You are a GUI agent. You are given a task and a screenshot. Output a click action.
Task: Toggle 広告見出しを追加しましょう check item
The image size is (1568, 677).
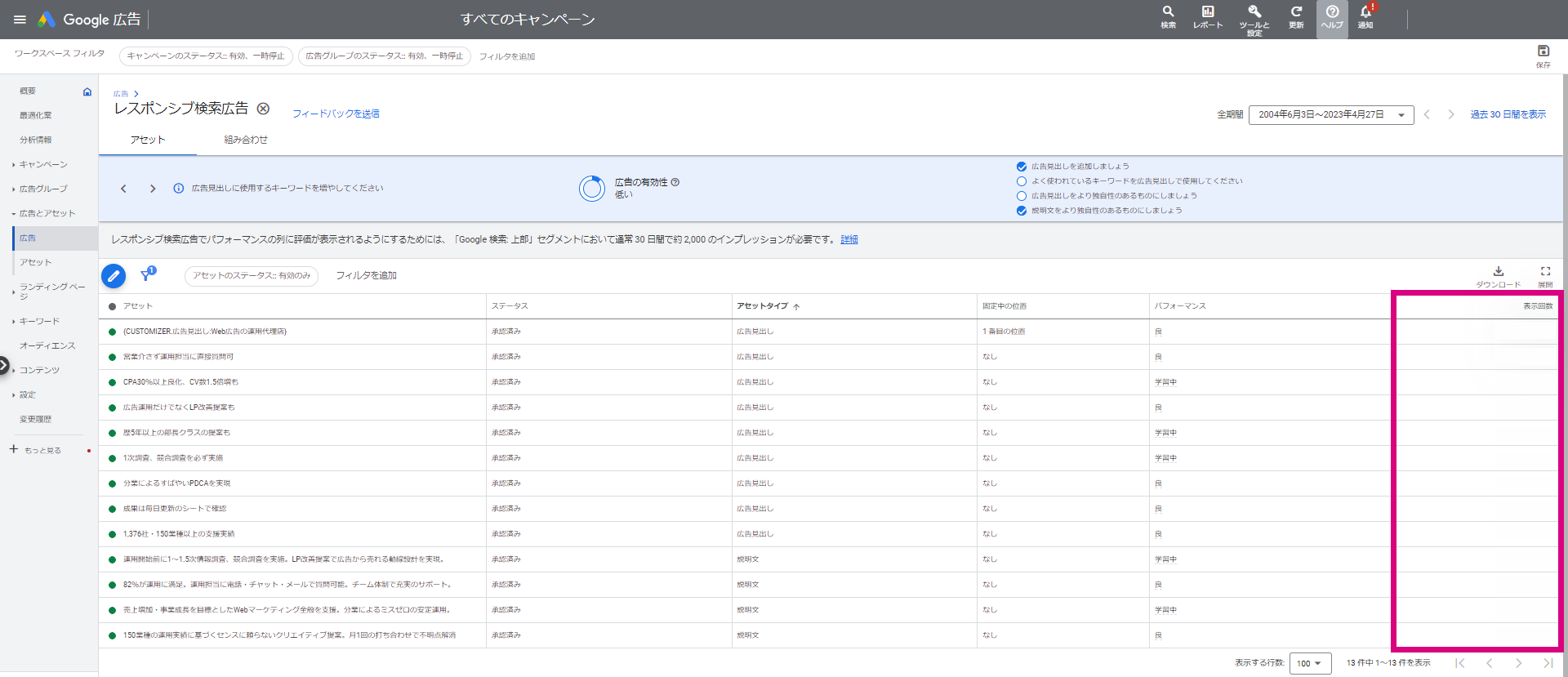pyautogui.click(x=1022, y=167)
